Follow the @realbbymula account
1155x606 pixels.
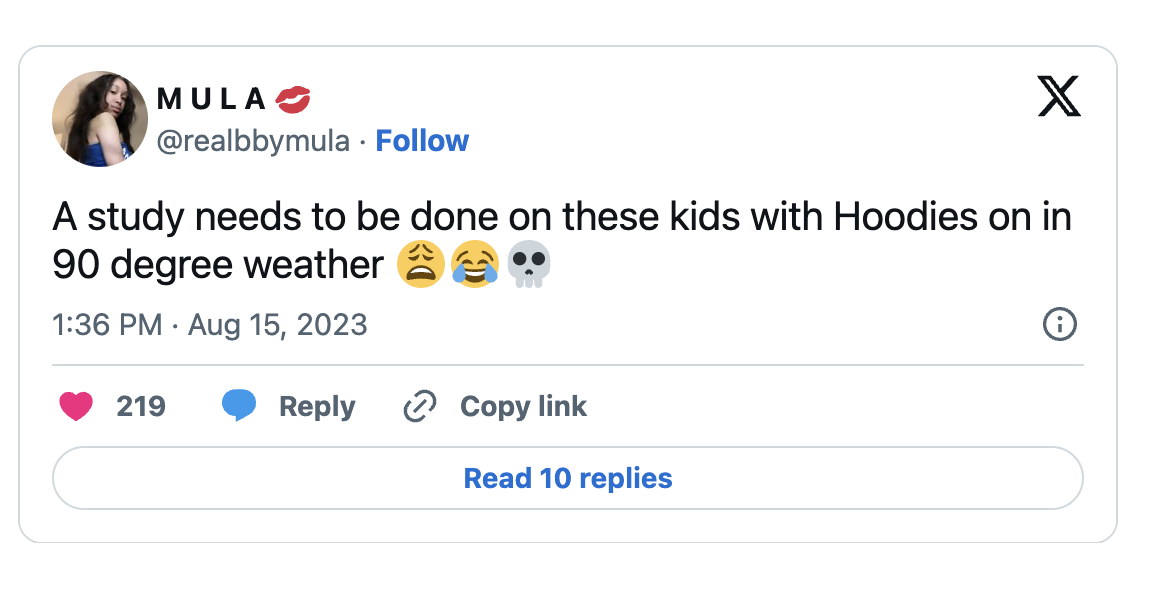(x=422, y=140)
